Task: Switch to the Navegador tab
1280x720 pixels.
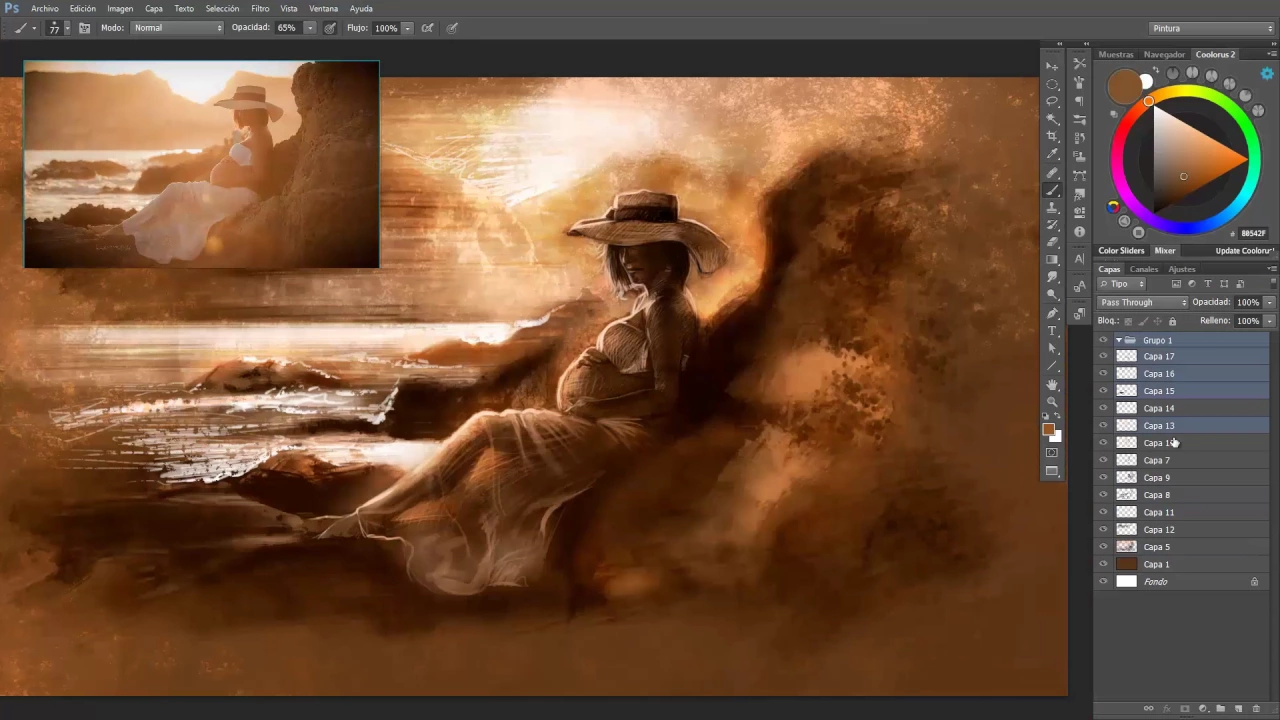Action: pos(1164,55)
